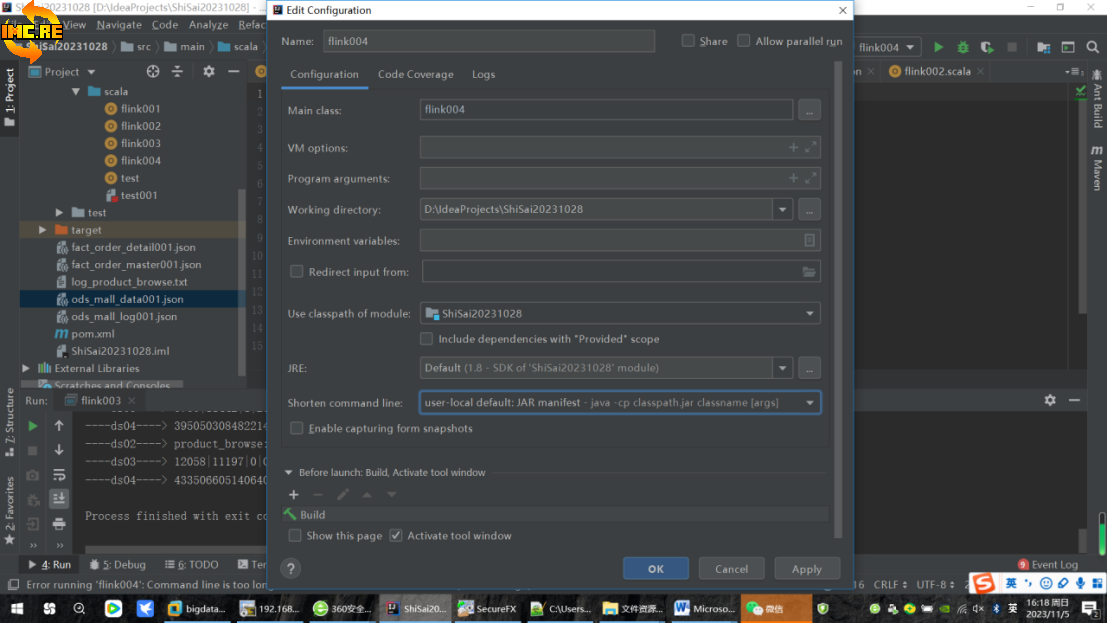Viewport: 1107px width, 623px height.
Task: Click the OK button
Action: coord(655,569)
